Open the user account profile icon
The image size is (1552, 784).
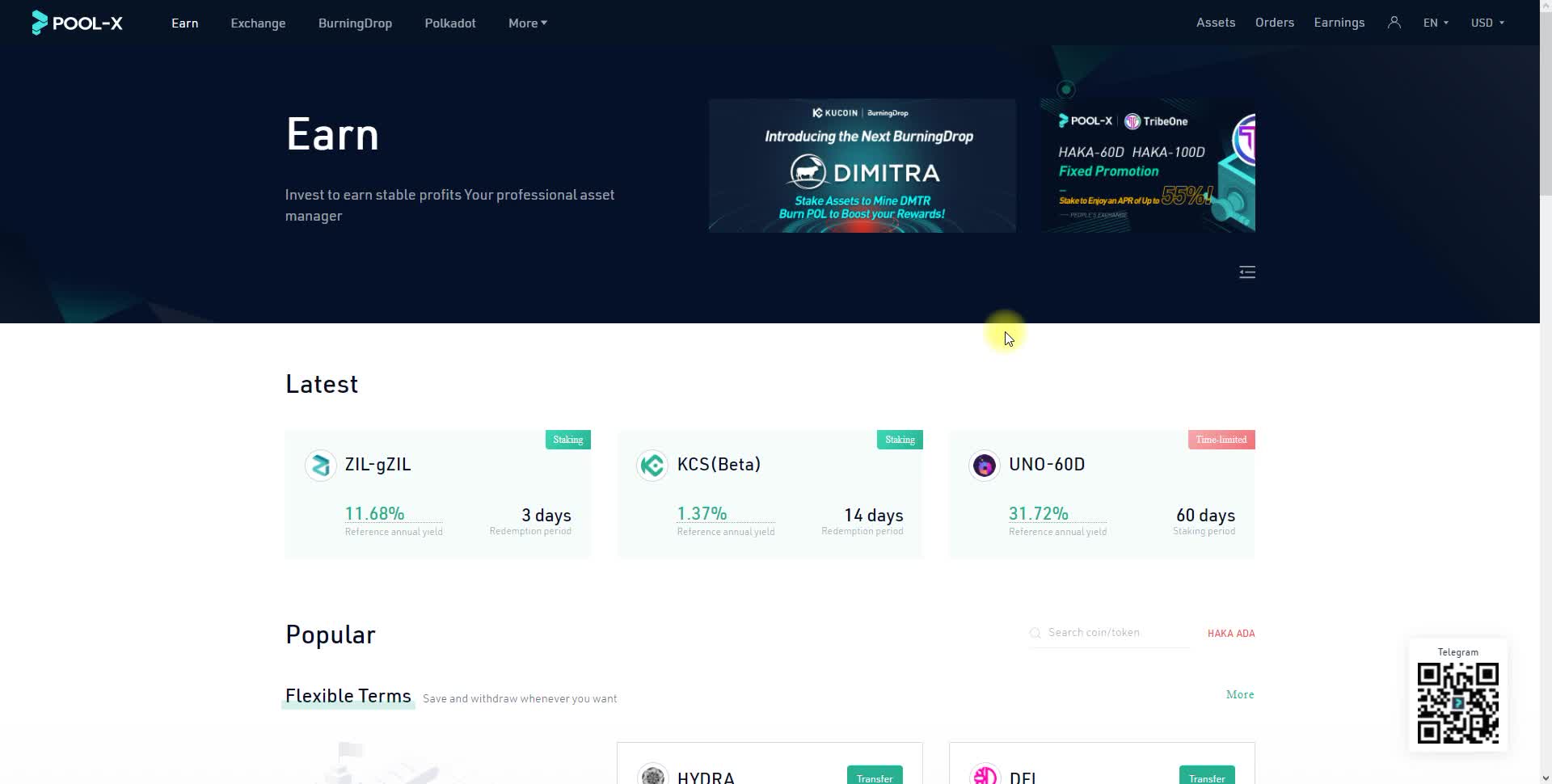tap(1394, 23)
